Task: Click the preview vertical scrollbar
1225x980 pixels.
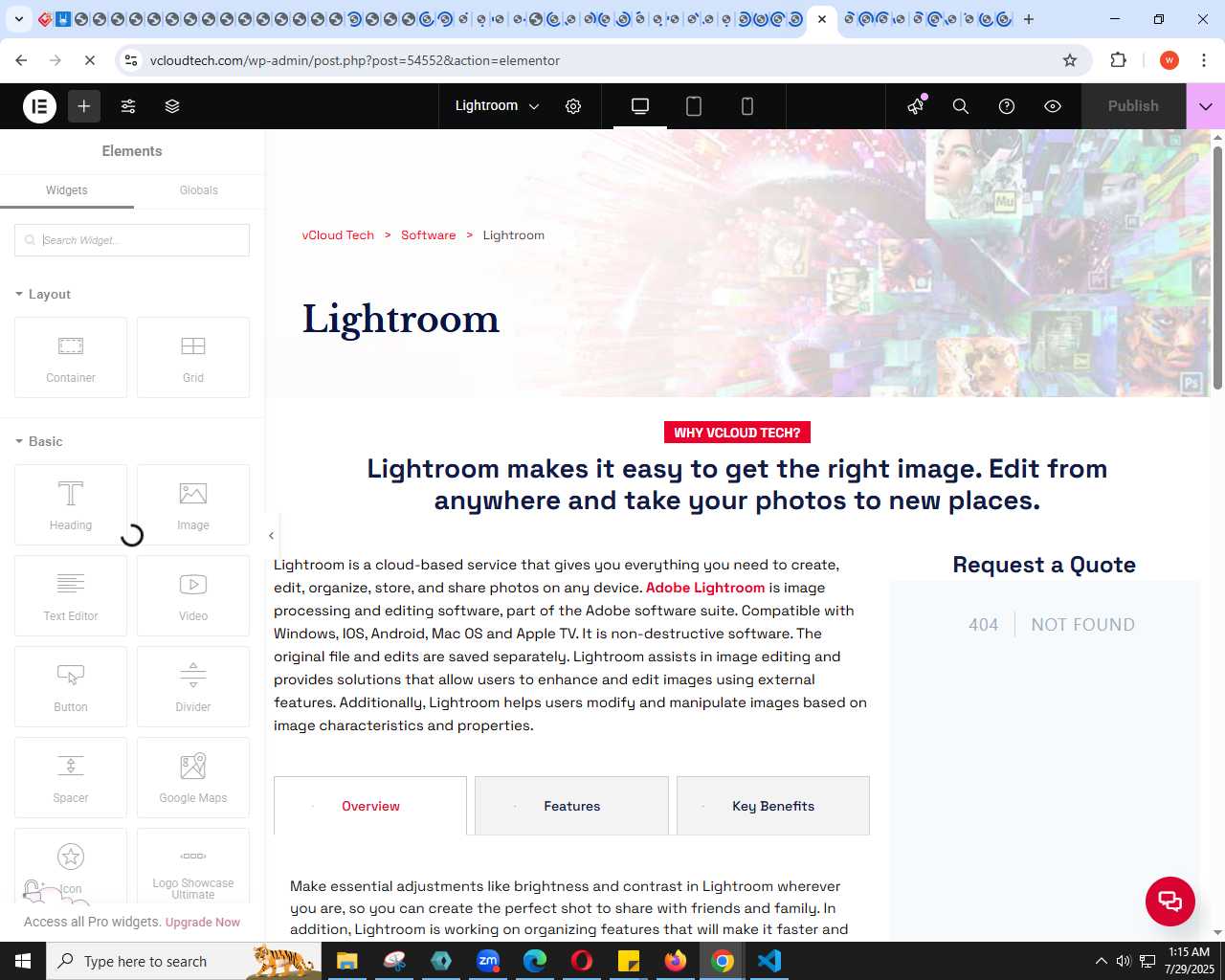Action: pos(1217,268)
